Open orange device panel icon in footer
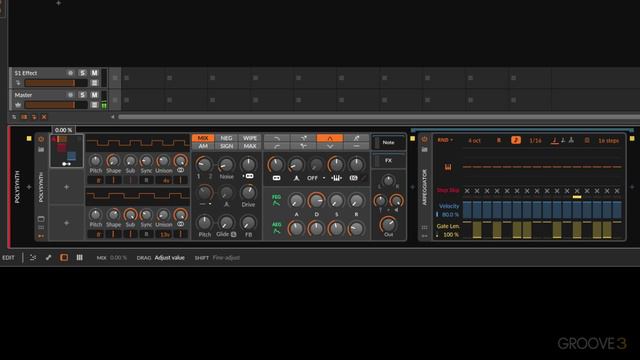 tap(64, 258)
